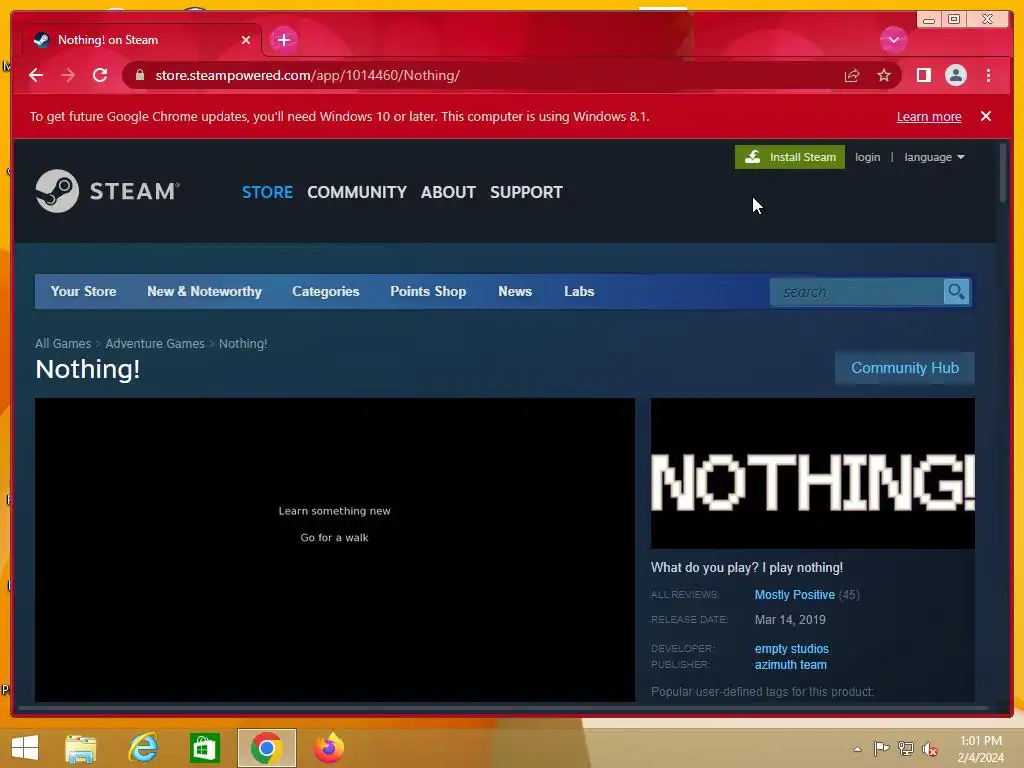Screen dimensions: 1024x768
Task: Click the Steam logo
Action: tap(108, 191)
